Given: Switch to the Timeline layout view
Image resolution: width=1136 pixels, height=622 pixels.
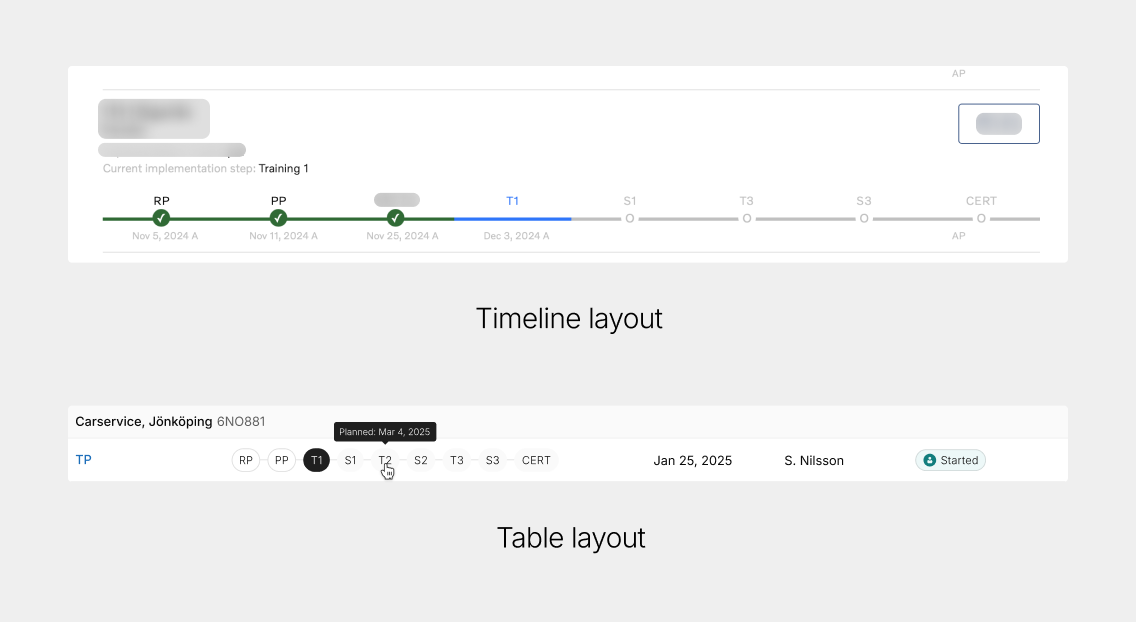Looking at the screenshot, I should (x=568, y=318).
